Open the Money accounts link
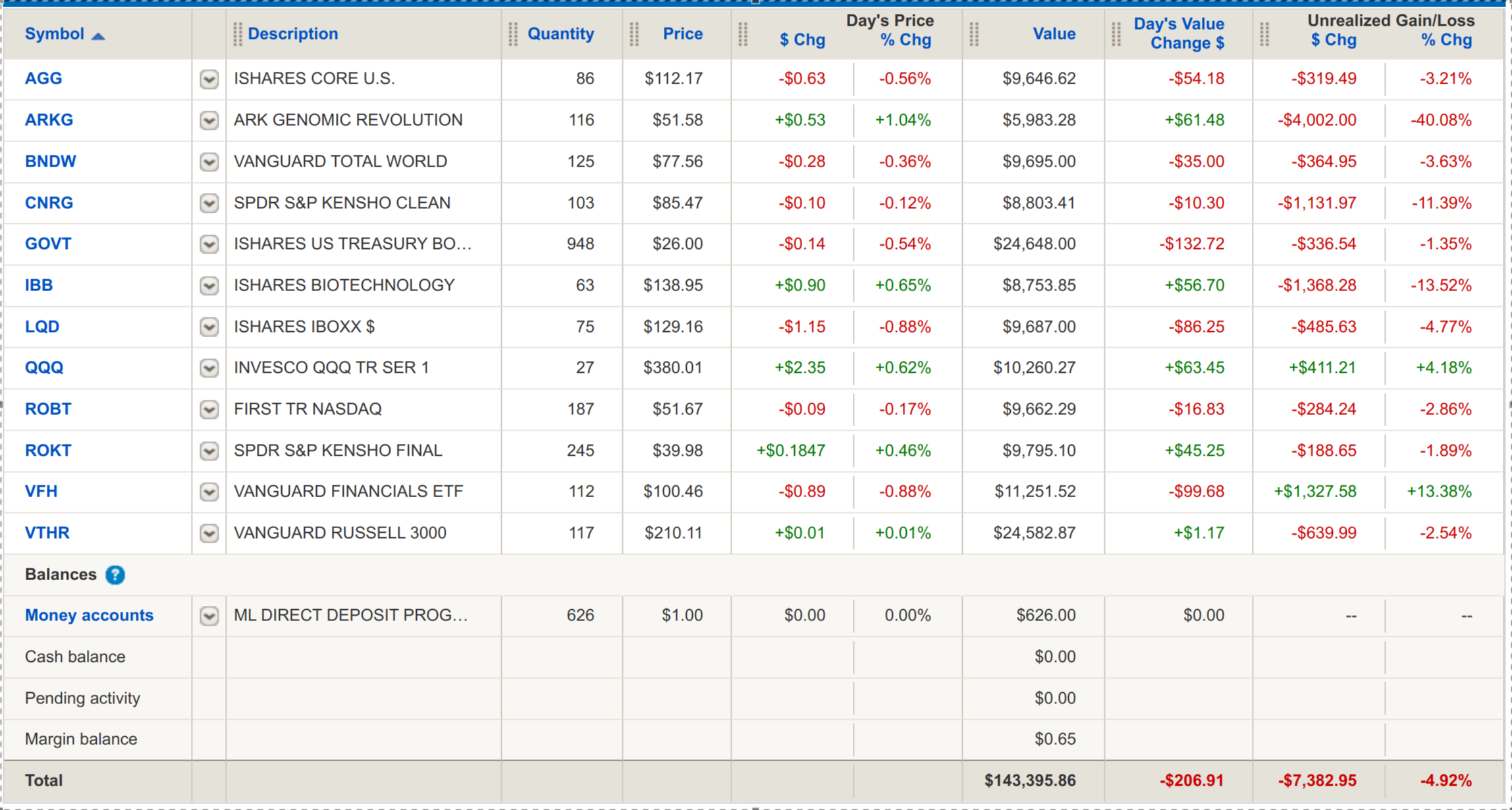 pos(89,616)
